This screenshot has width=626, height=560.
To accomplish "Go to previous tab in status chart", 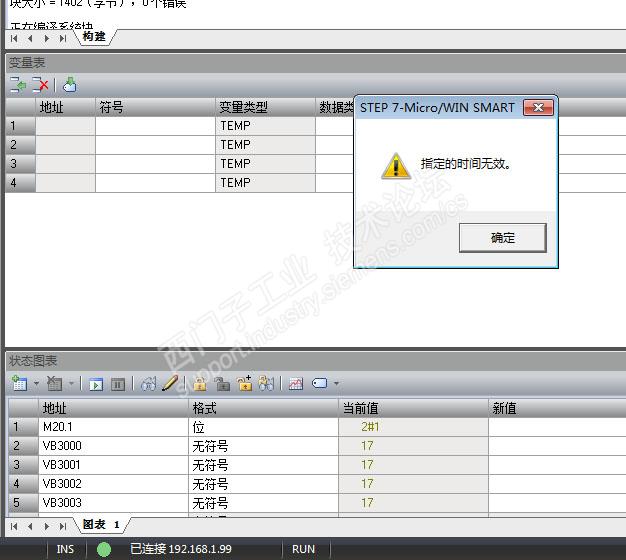I will coord(30,526).
